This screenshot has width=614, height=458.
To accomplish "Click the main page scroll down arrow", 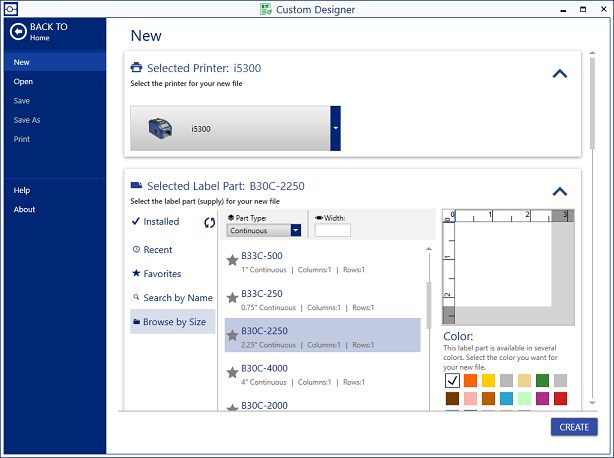I will pos(592,402).
